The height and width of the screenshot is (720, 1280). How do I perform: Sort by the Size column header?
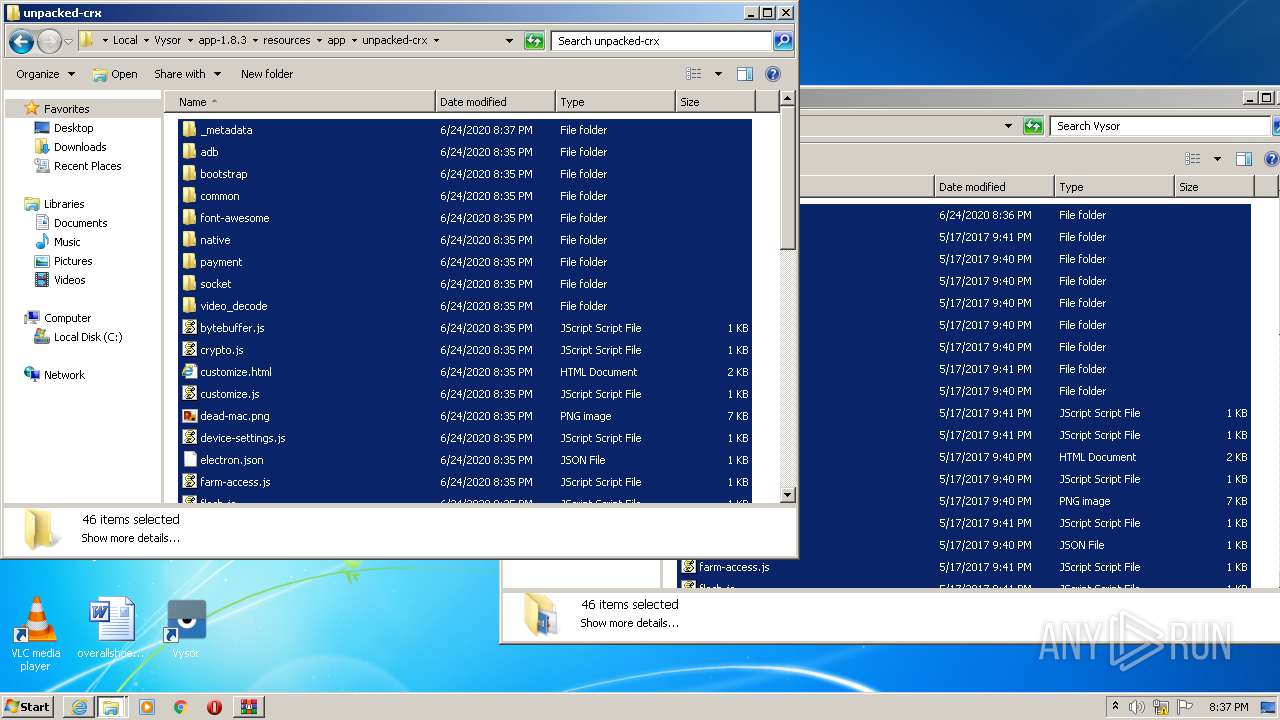(715, 102)
